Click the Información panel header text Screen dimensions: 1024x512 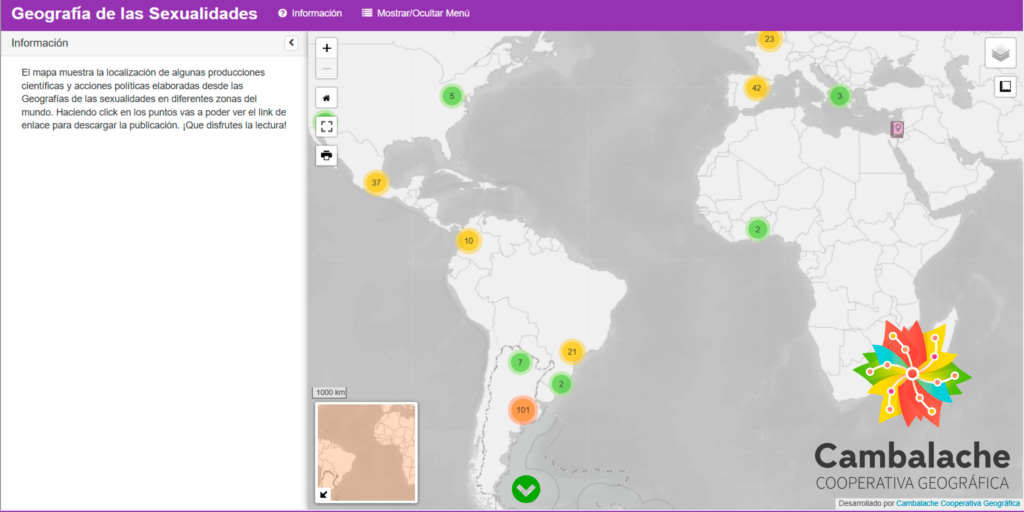click(40, 43)
